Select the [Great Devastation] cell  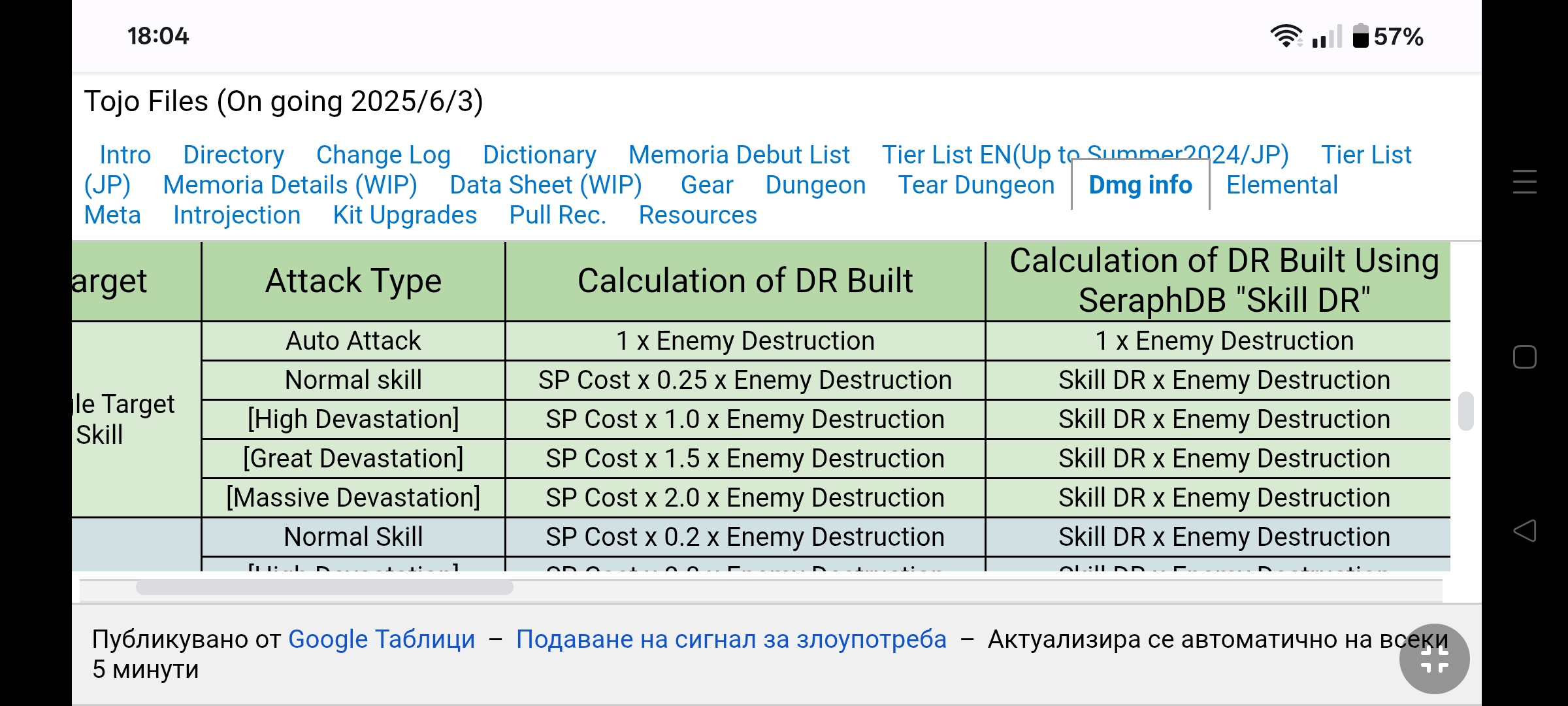pos(353,458)
